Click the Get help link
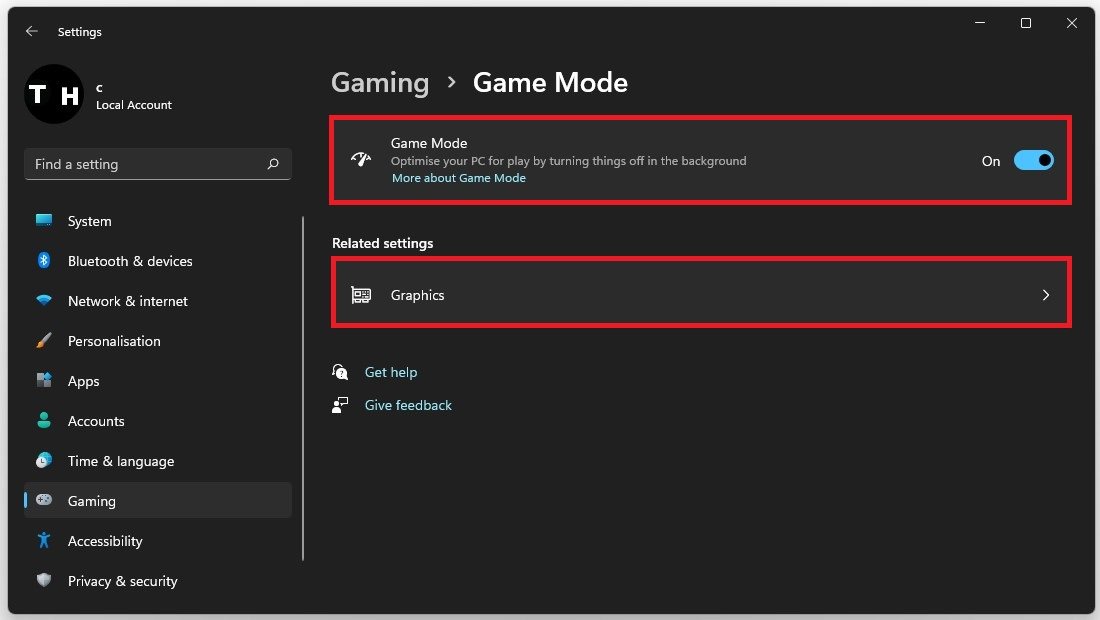 pyautogui.click(x=391, y=372)
